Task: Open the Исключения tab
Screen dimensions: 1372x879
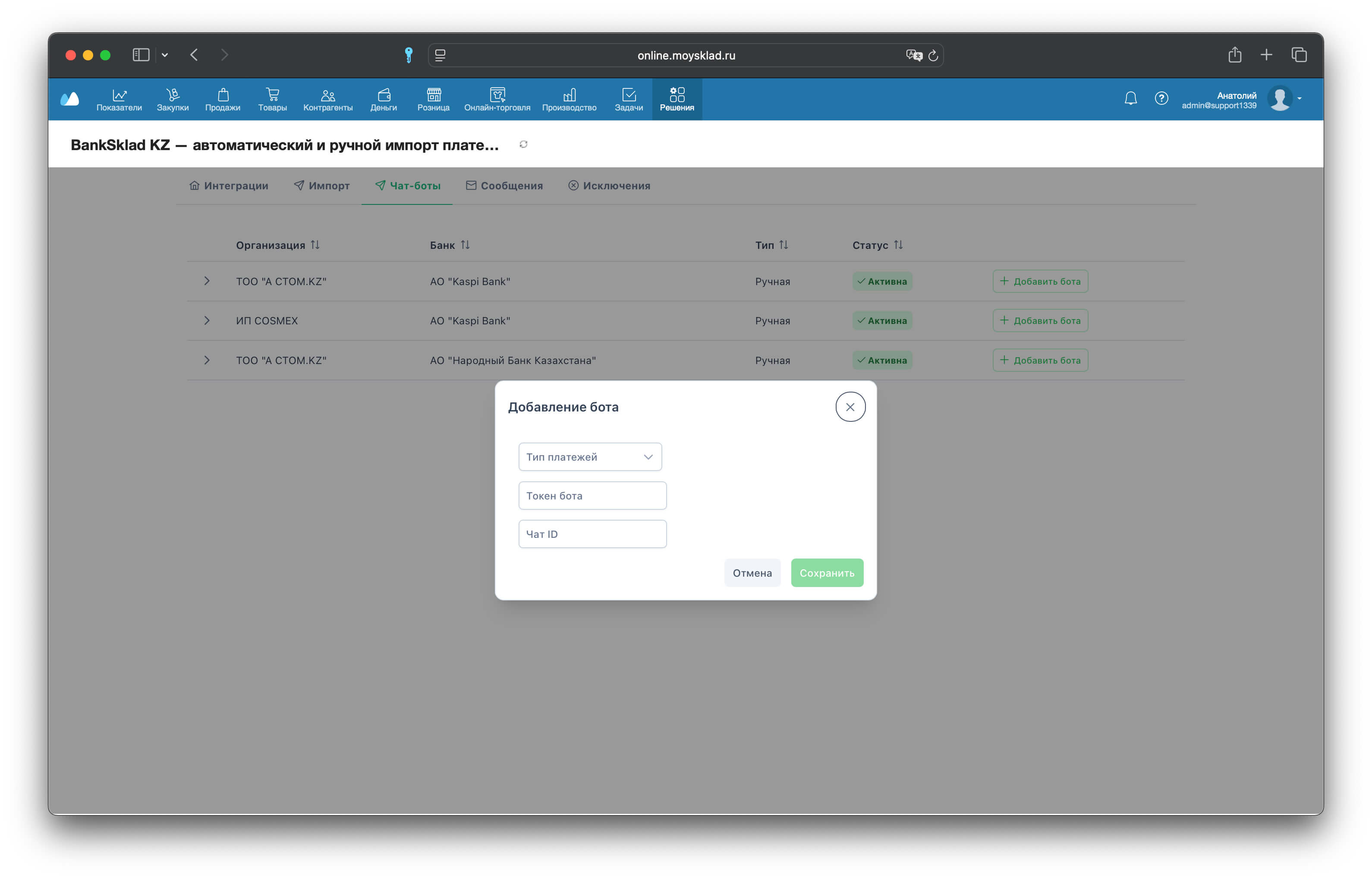Action: tap(609, 185)
